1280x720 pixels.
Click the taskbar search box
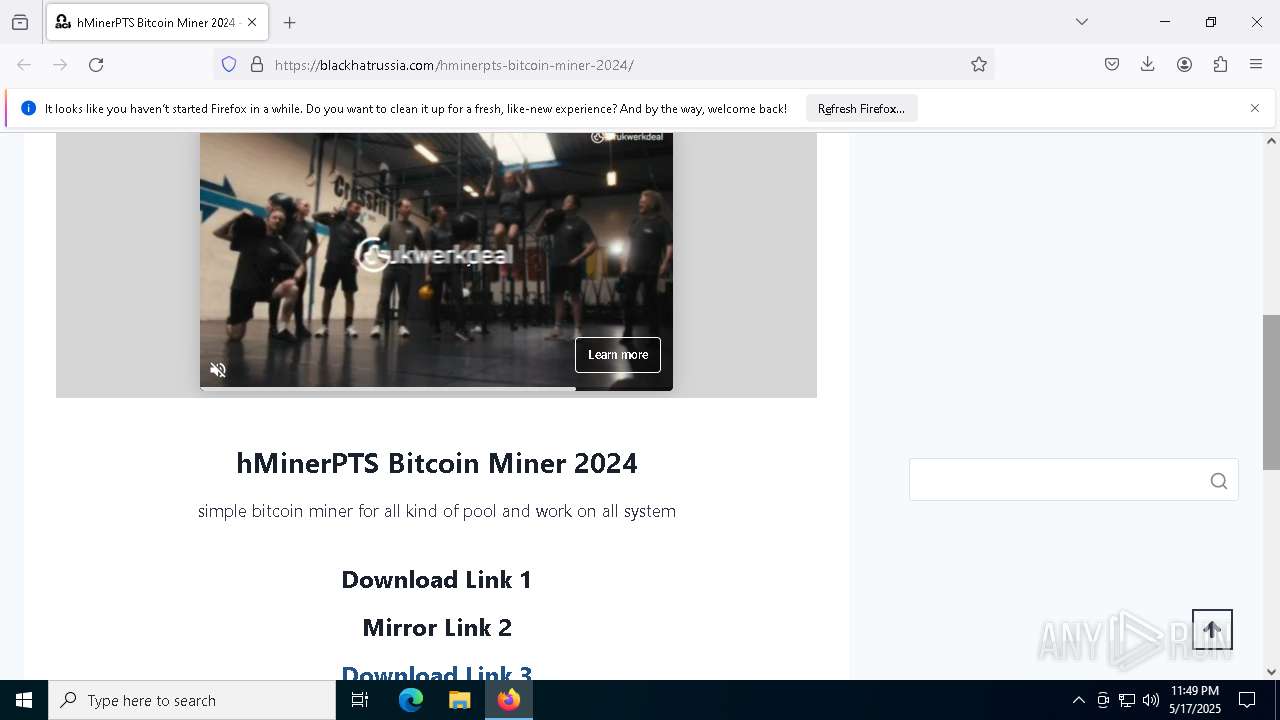pyautogui.click(x=192, y=700)
